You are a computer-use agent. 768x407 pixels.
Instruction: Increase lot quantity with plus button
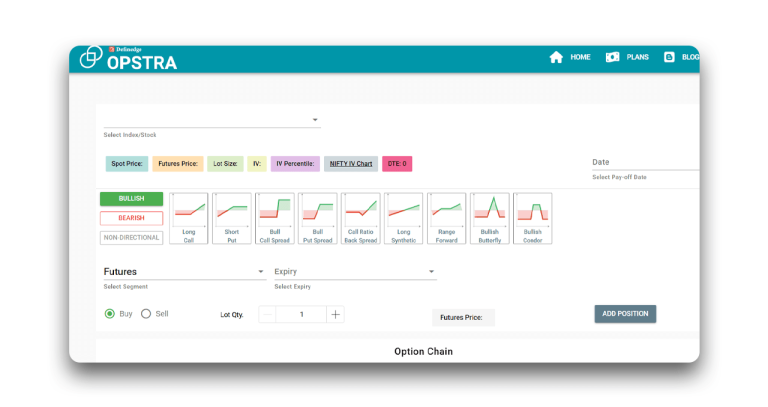[x=336, y=314]
